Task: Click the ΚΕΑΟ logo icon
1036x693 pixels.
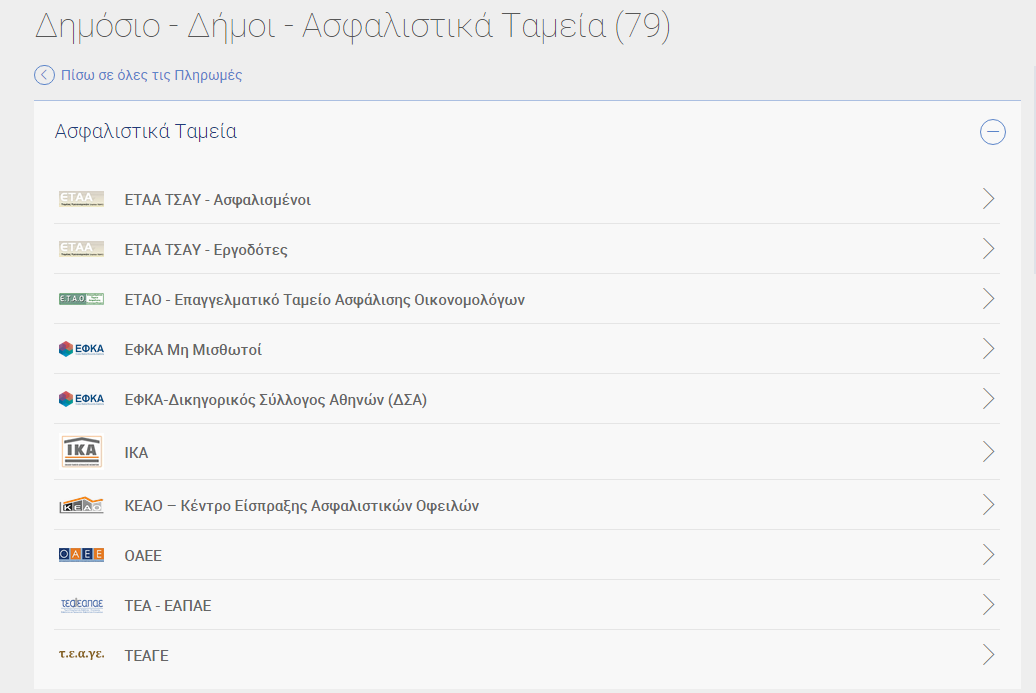Action: click(81, 506)
